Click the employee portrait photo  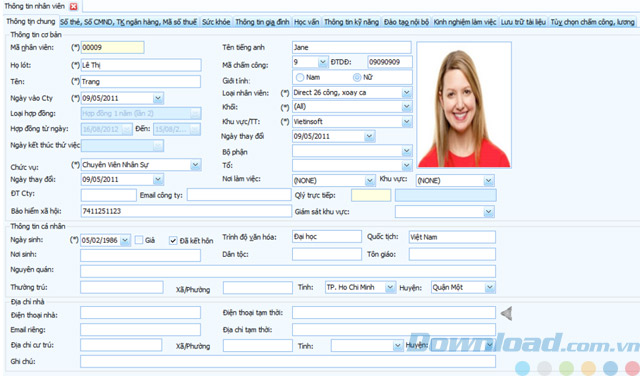pos(464,105)
